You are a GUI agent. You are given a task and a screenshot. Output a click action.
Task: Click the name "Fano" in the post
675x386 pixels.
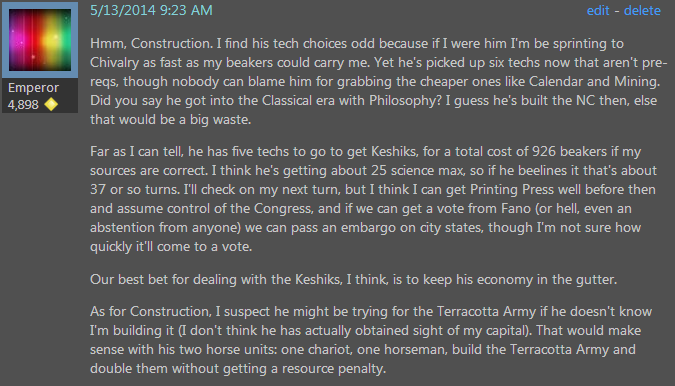pos(516,209)
